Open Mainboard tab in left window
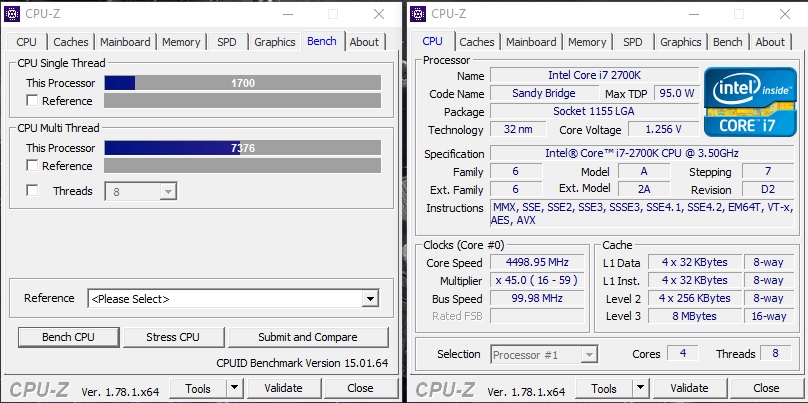Viewport: 808px width, 403px height. pos(125,42)
